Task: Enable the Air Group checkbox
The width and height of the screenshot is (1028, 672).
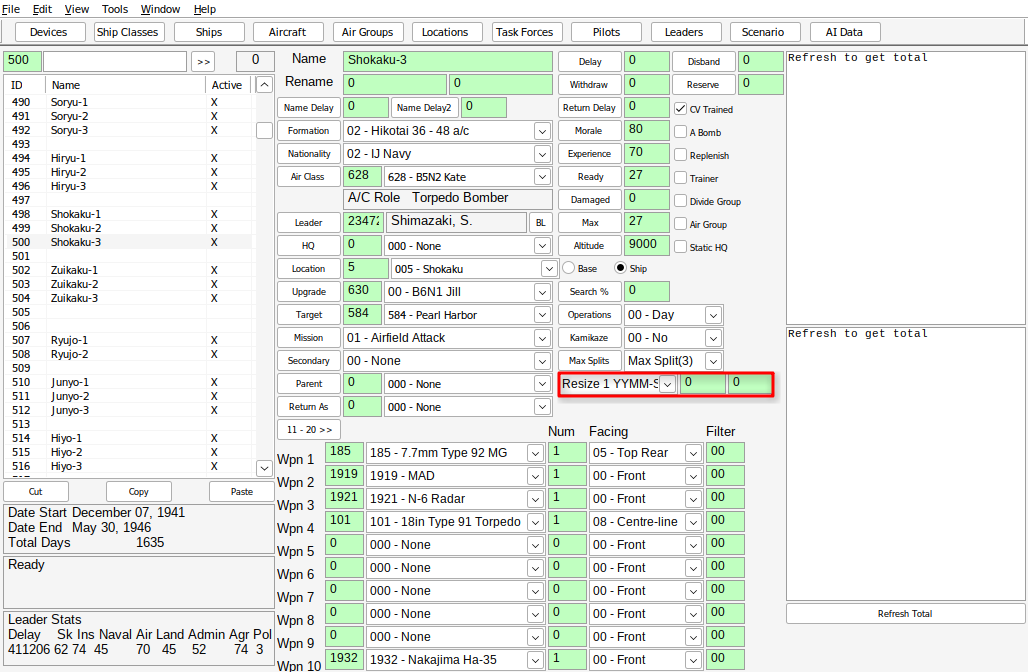Action: click(681, 224)
